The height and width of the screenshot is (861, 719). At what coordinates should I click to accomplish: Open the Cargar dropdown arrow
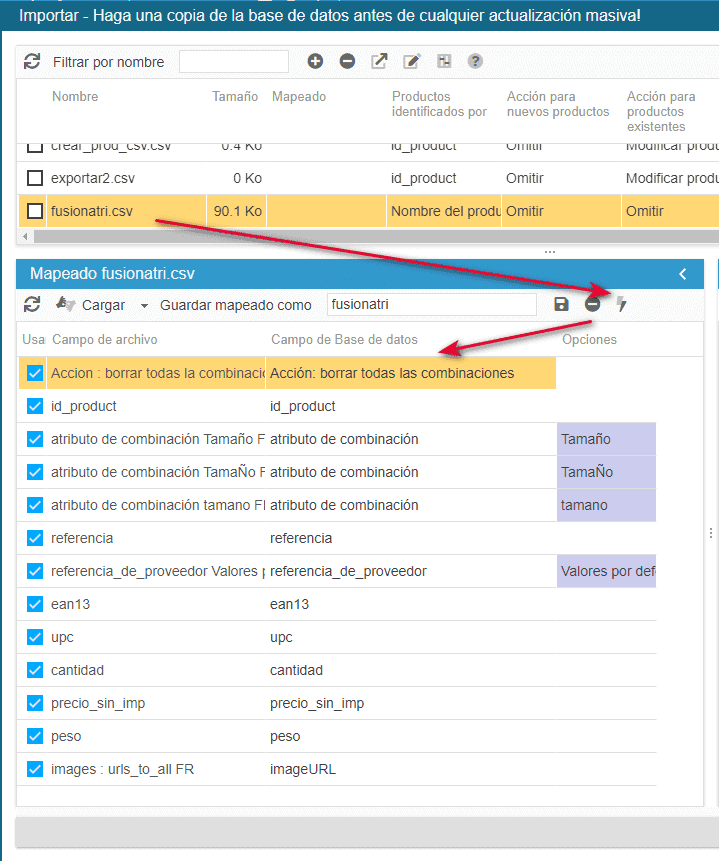pos(144,305)
